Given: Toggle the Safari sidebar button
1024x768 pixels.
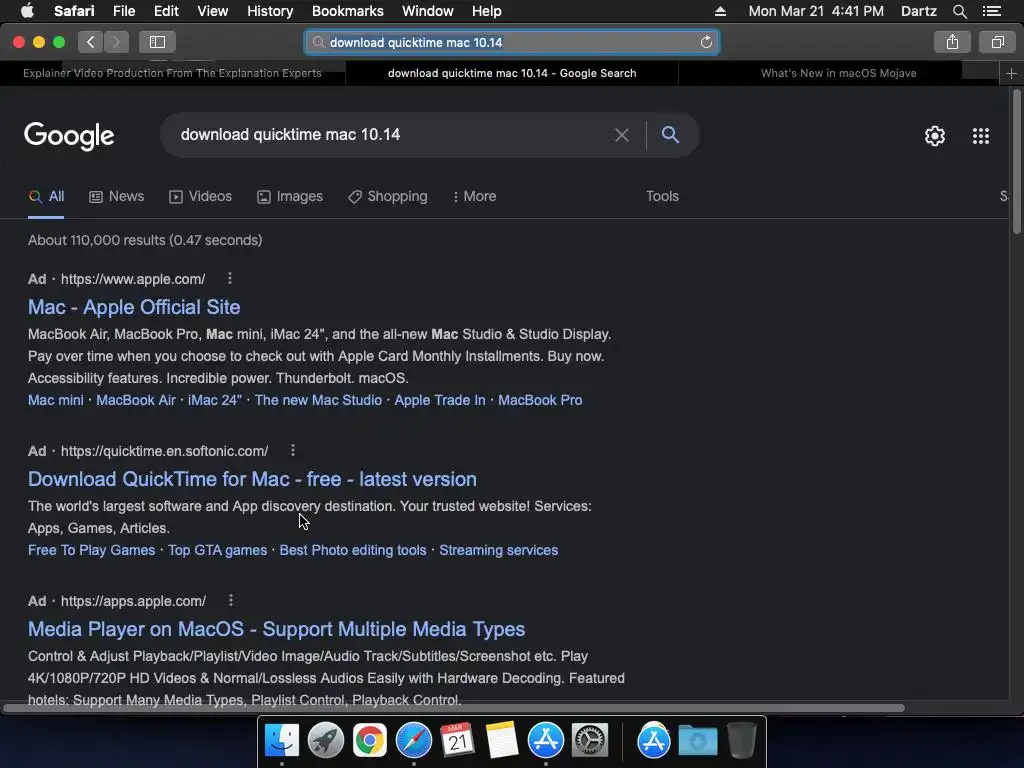Looking at the screenshot, I should click(x=157, y=42).
